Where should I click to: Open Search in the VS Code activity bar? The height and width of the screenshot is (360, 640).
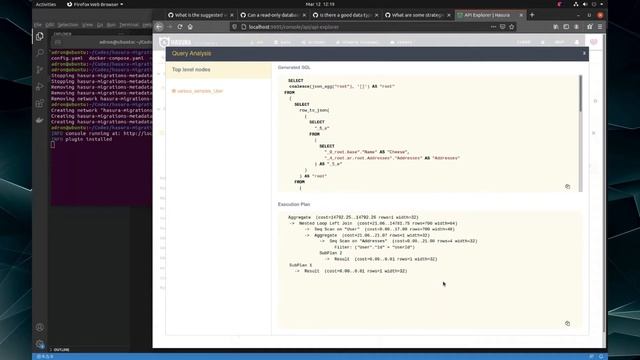pos(40,53)
